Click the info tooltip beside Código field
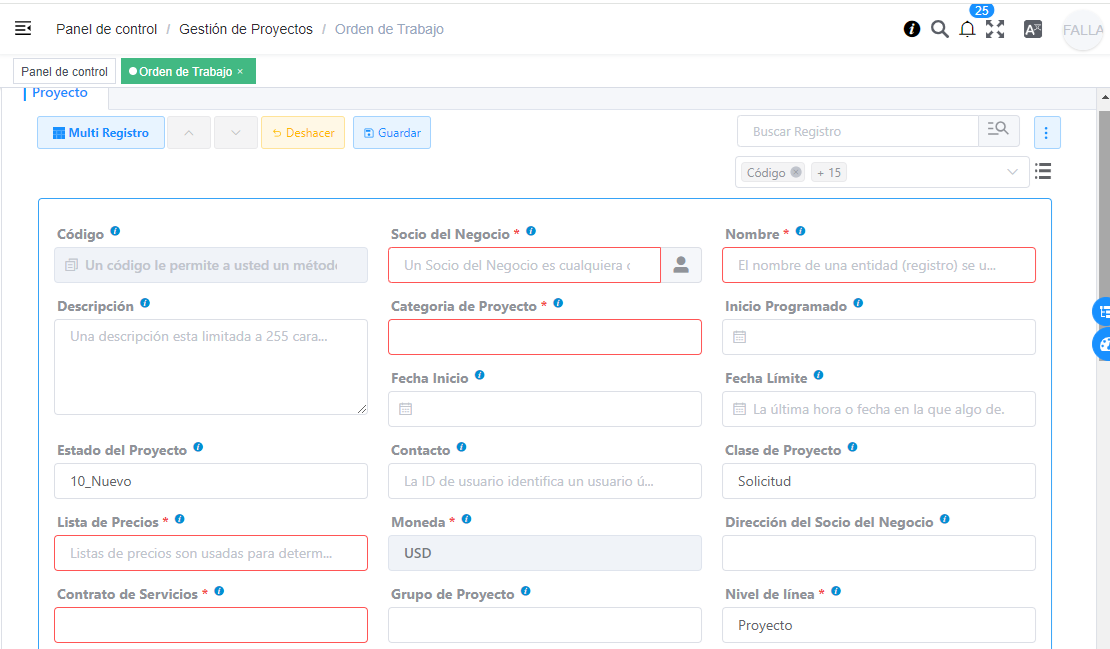 [115, 230]
